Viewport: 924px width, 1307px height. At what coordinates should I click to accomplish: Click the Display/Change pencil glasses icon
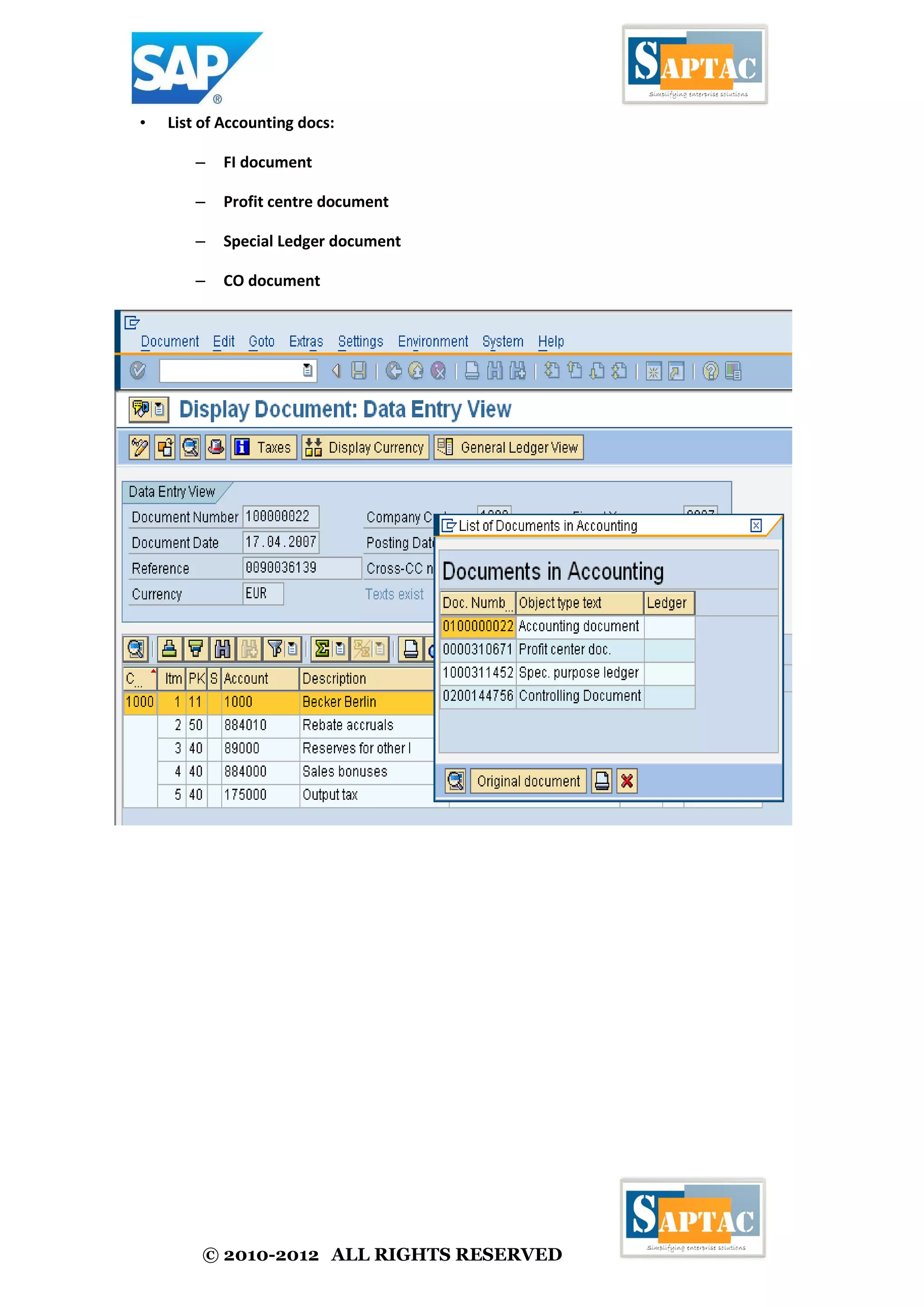pyautogui.click(x=139, y=447)
